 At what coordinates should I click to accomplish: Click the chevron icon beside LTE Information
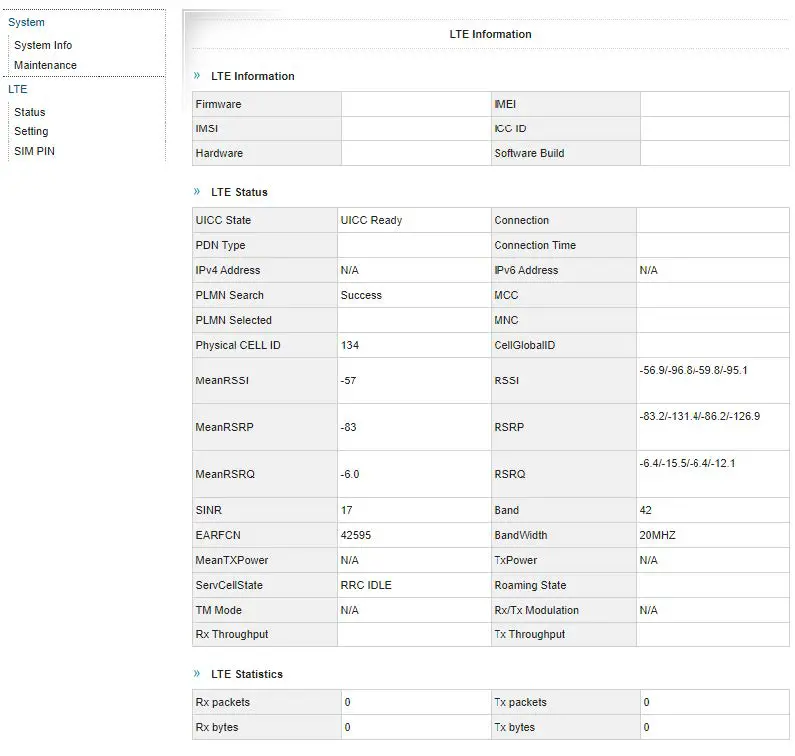coord(197,75)
